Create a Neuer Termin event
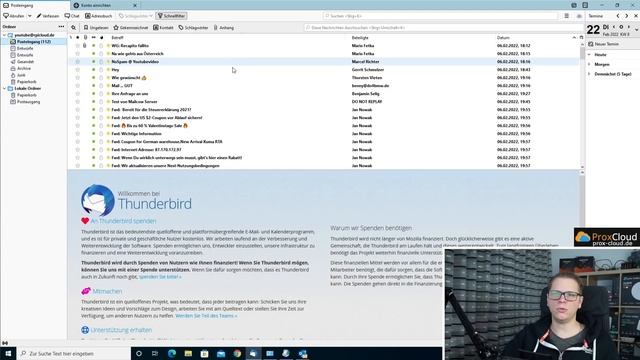640x360 pixels. 604,44
